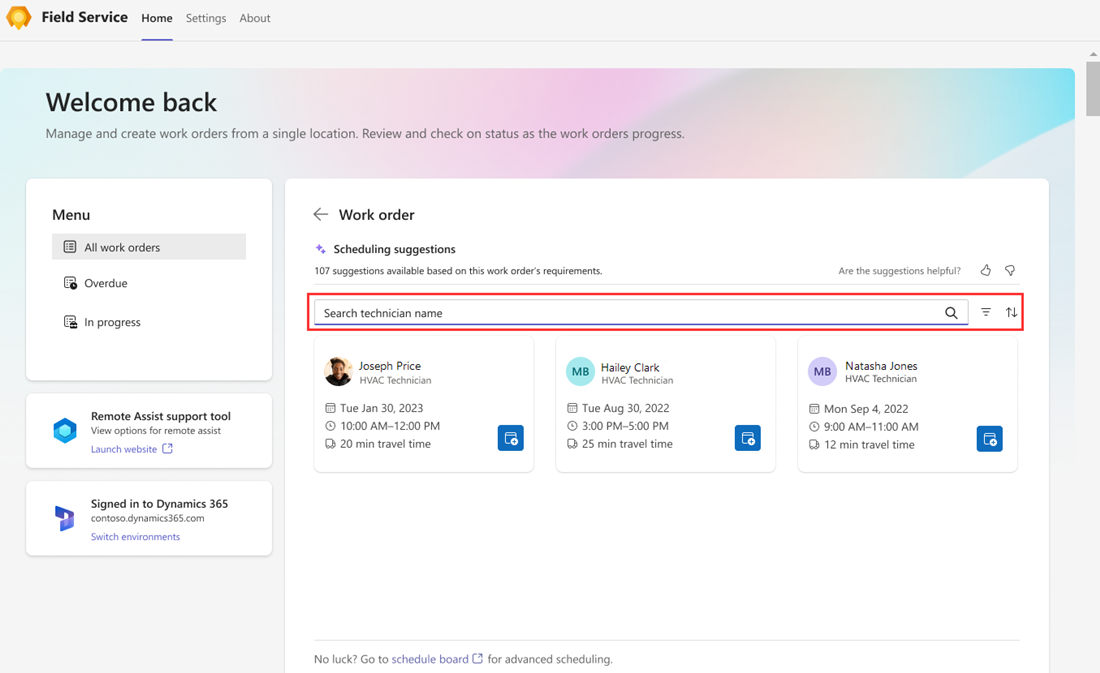This screenshot has height=673, width=1100.
Task: Click 20 min travel time text
Action: [x=385, y=444]
